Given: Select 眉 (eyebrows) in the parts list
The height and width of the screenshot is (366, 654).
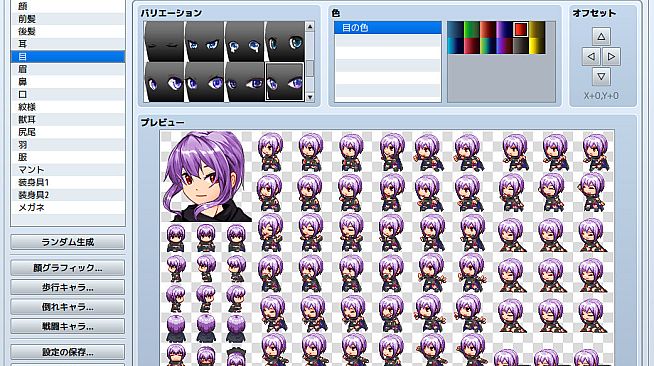Looking at the screenshot, I should pos(68,69).
